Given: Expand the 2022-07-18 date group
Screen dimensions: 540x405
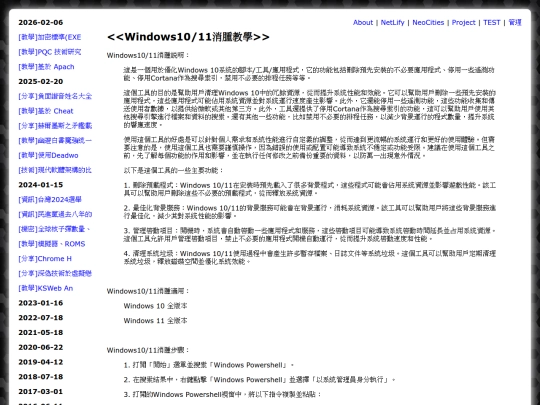Looking at the screenshot, I should point(41,318).
